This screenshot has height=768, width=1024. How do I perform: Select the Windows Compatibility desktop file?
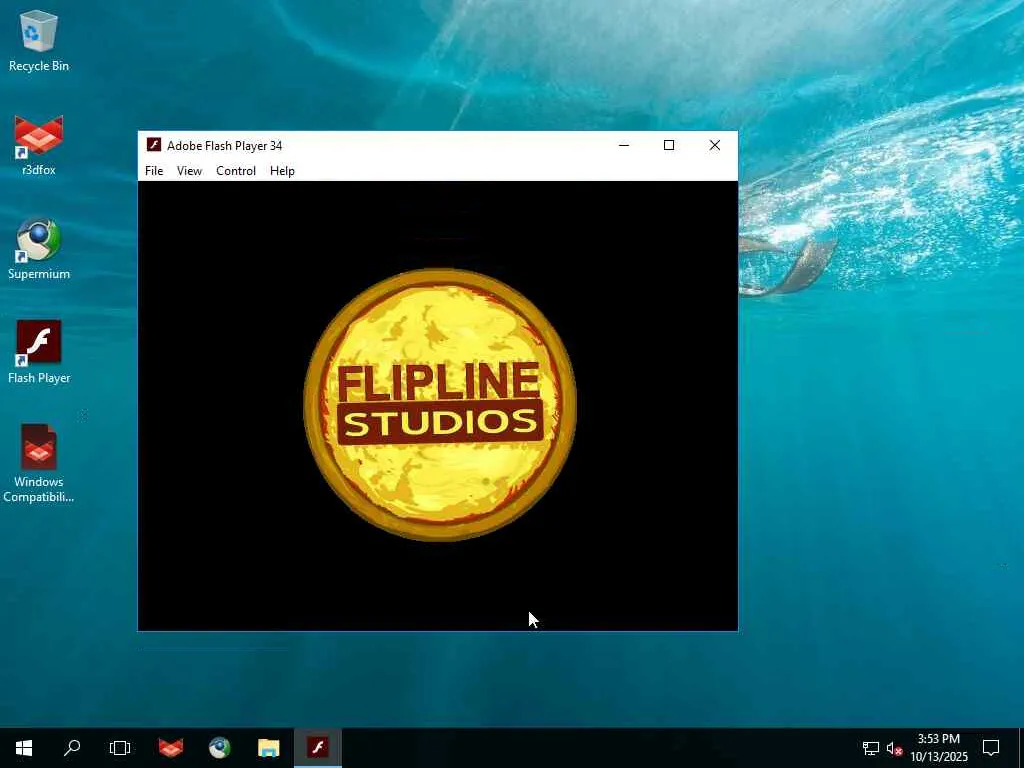(x=39, y=464)
